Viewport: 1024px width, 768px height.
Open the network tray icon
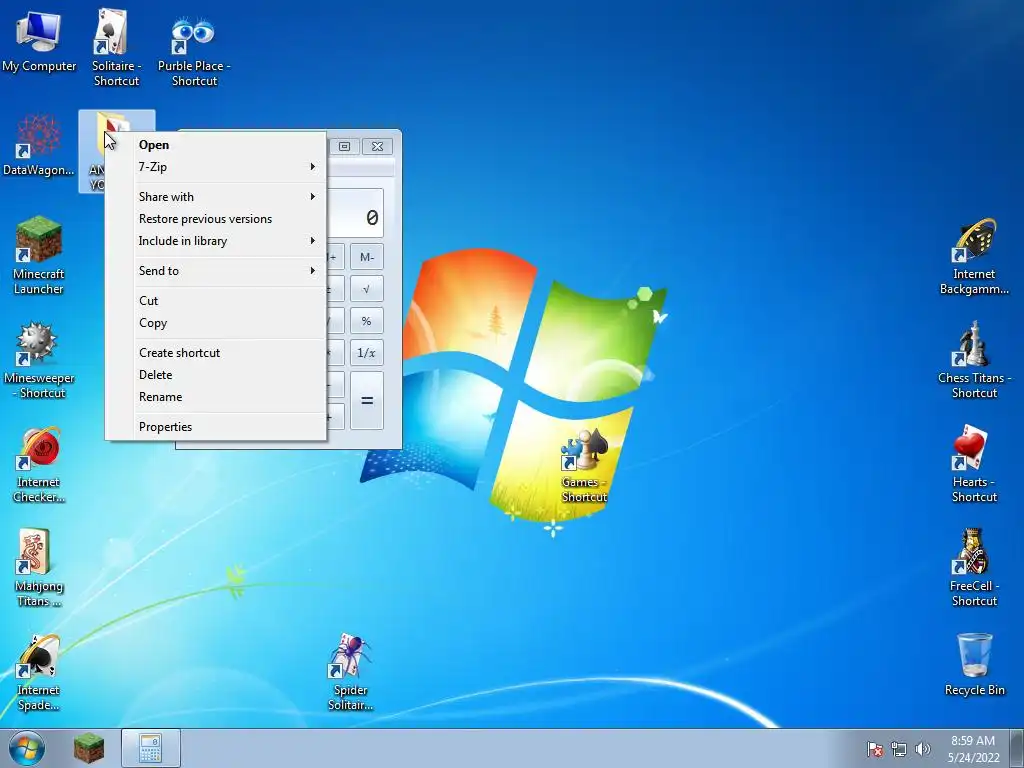(899, 749)
